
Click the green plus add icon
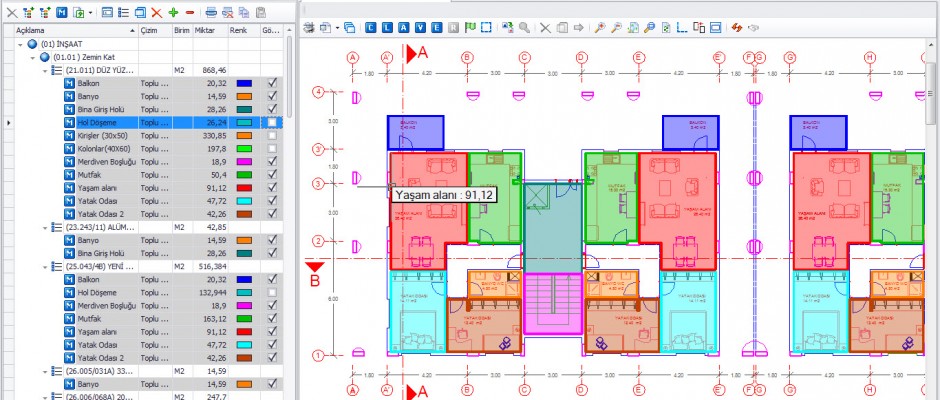click(x=174, y=12)
